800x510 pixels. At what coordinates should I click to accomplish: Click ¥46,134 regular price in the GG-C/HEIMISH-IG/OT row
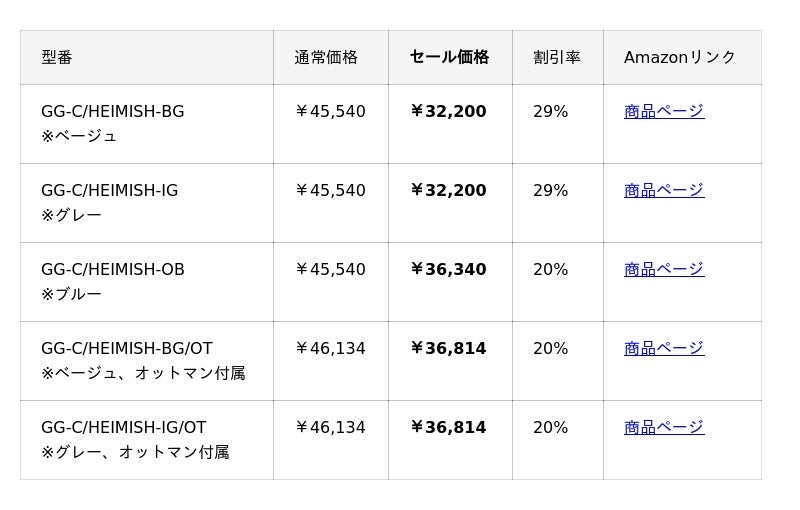point(330,427)
